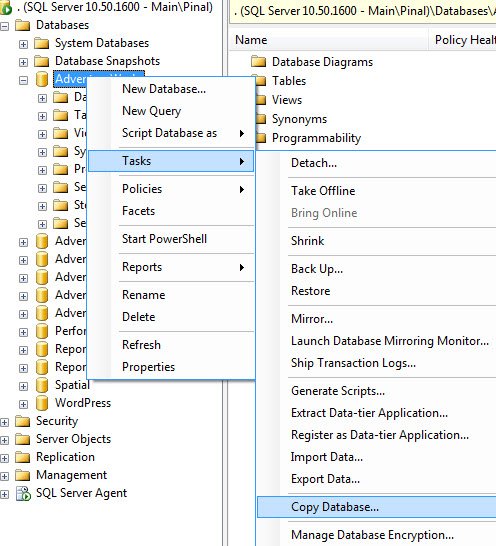Click the Database Diagrams folder icon in list
The image size is (496, 546).
click(258, 62)
